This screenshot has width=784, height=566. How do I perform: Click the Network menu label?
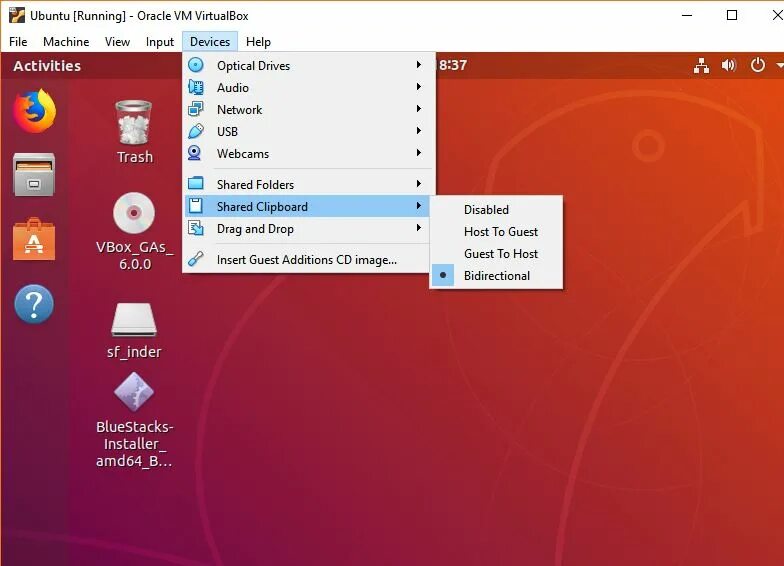pyautogui.click(x=239, y=110)
